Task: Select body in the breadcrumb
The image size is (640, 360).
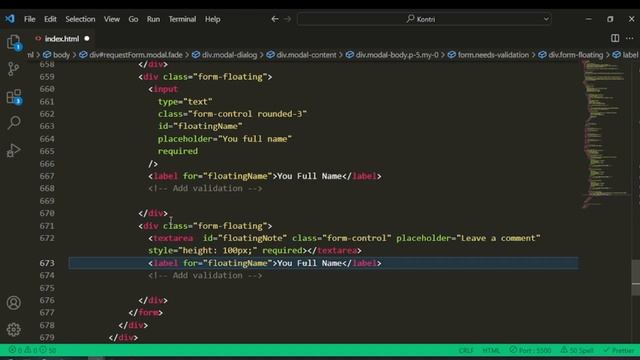Action: click(56, 55)
